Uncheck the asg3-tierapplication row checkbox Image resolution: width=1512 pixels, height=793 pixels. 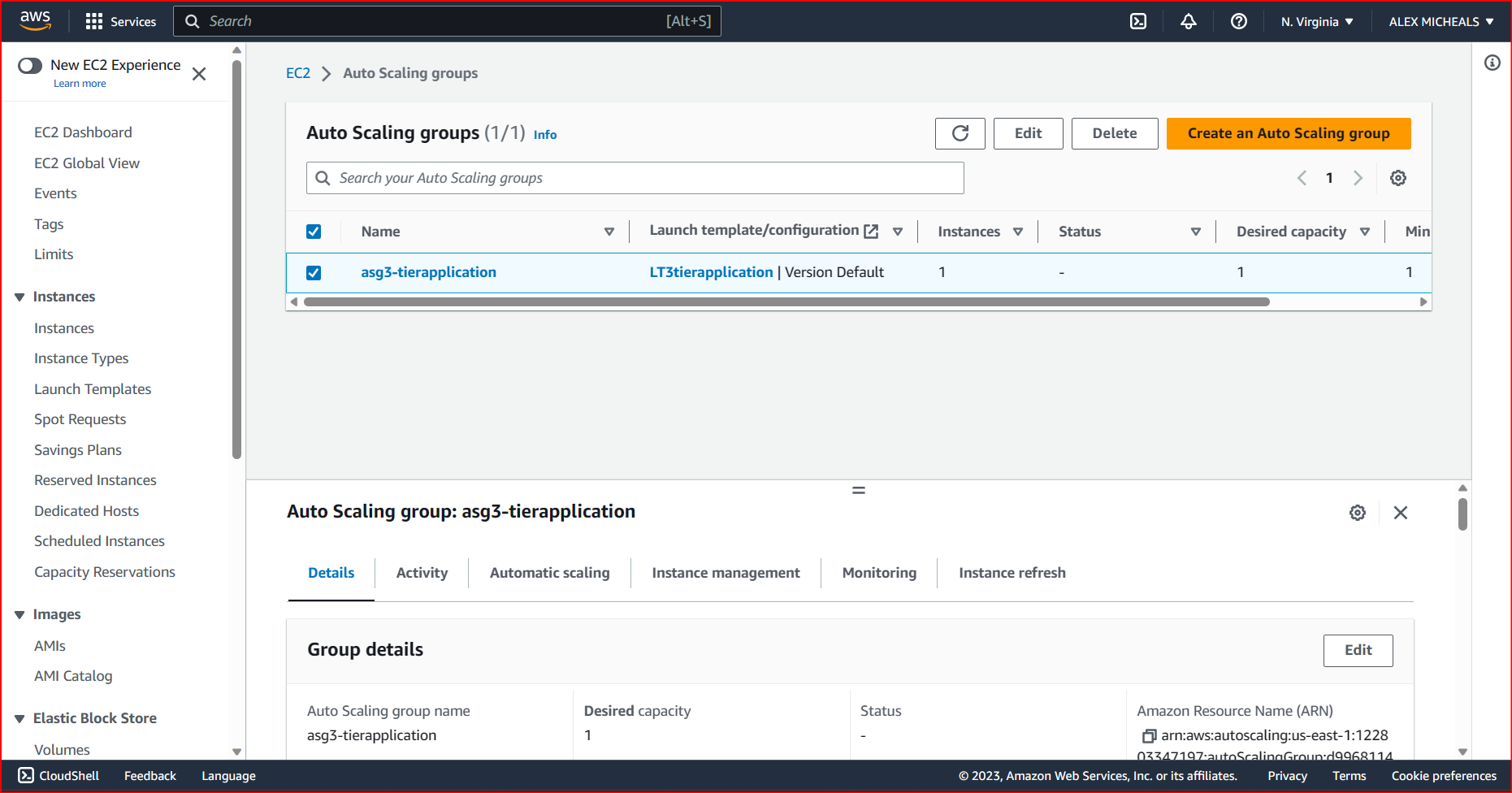(314, 272)
